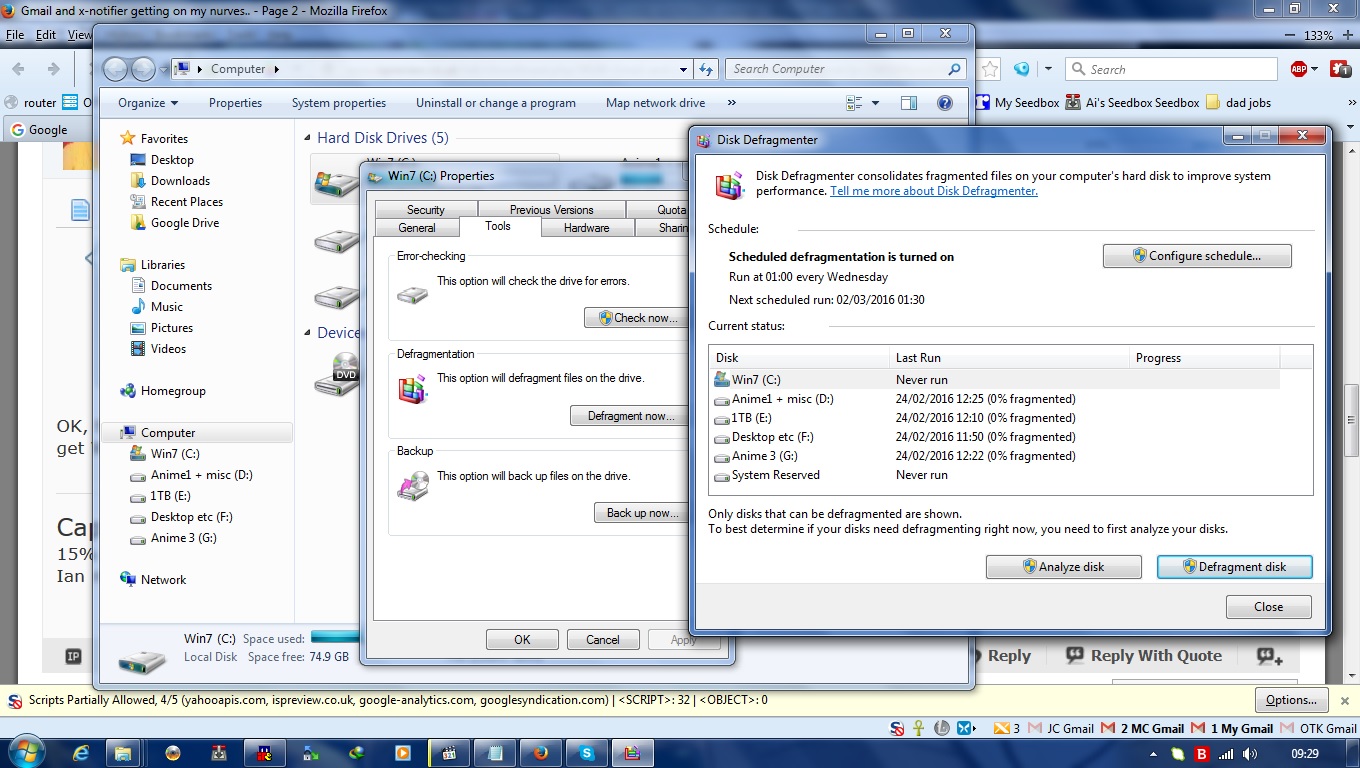Image resolution: width=1360 pixels, height=768 pixels.
Task: Click the Configure schedule button
Action: (x=1196, y=256)
